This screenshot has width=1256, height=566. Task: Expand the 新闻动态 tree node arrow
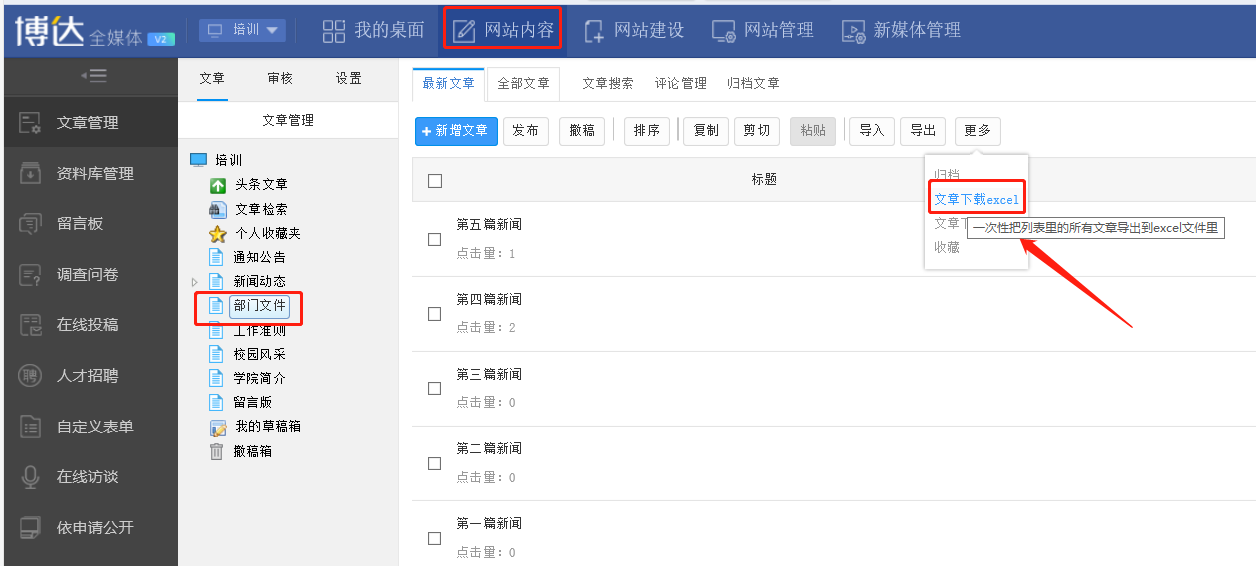(195, 282)
